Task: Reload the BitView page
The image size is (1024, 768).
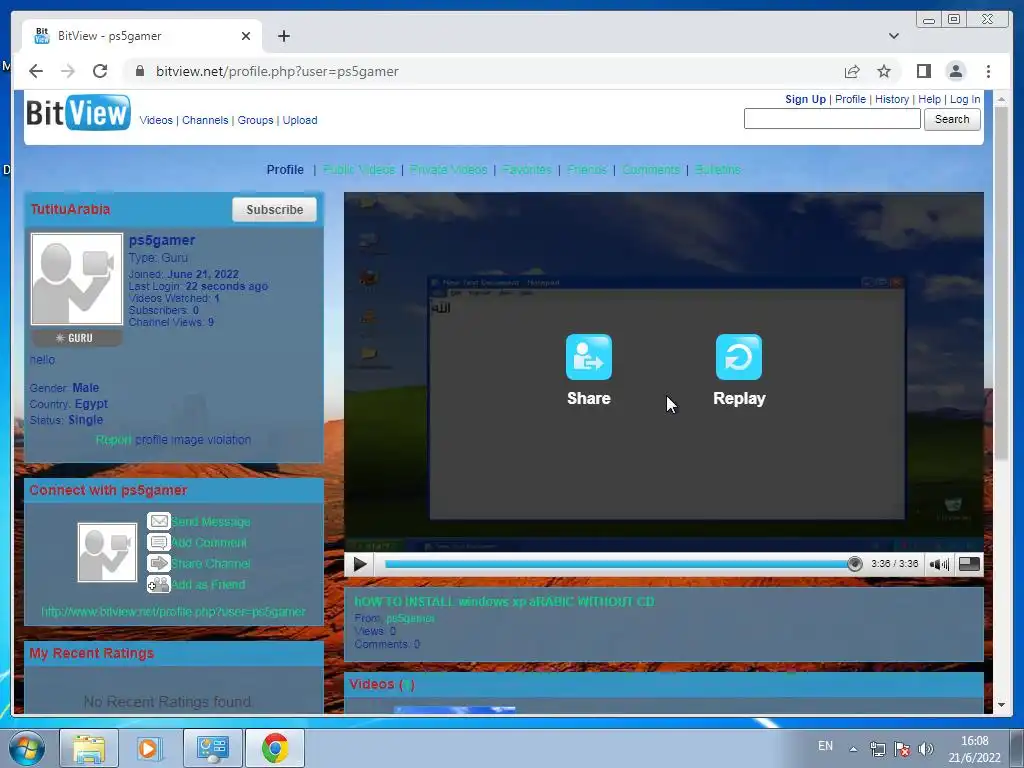Action: (100, 71)
